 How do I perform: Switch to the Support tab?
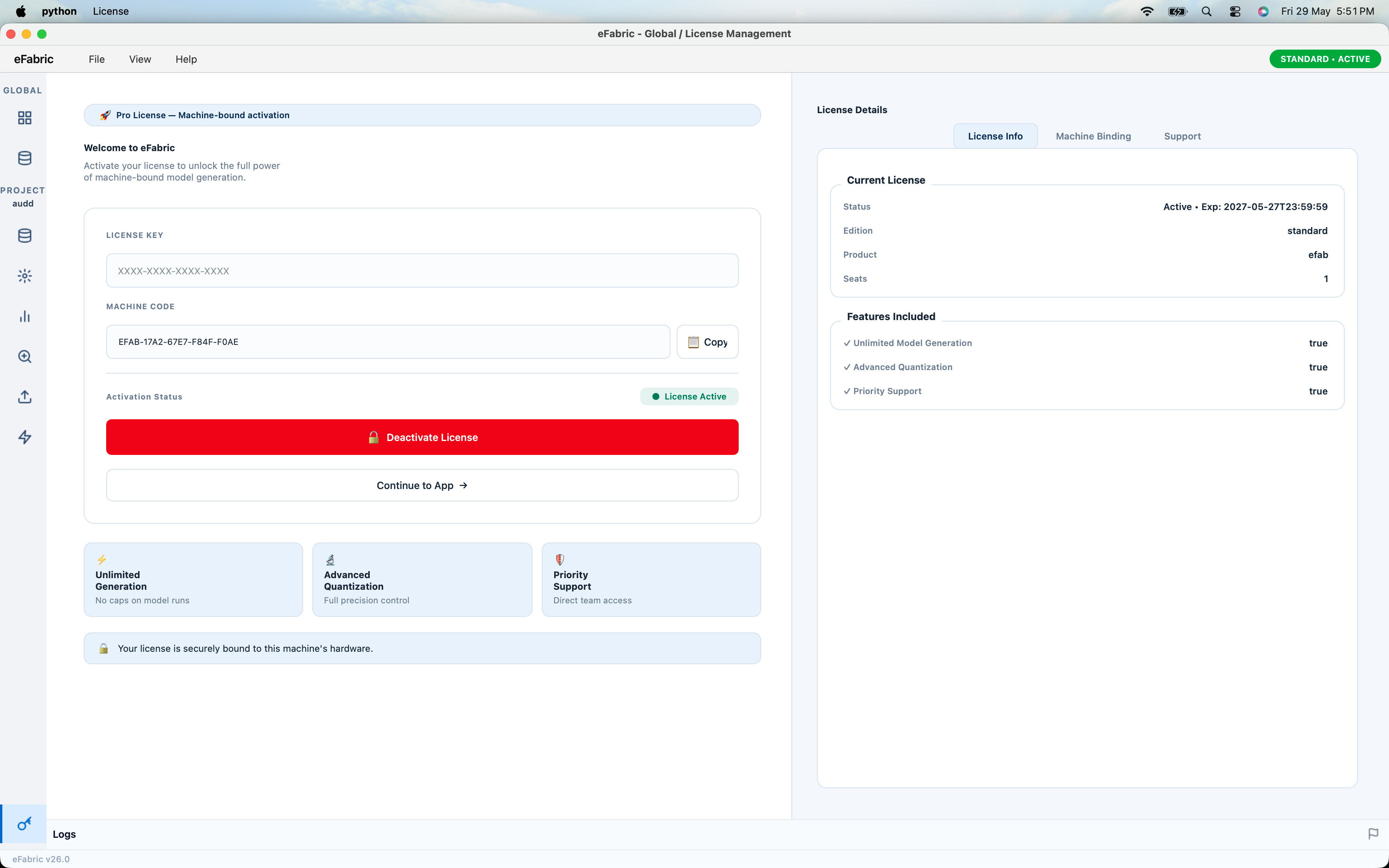point(1182,136)
